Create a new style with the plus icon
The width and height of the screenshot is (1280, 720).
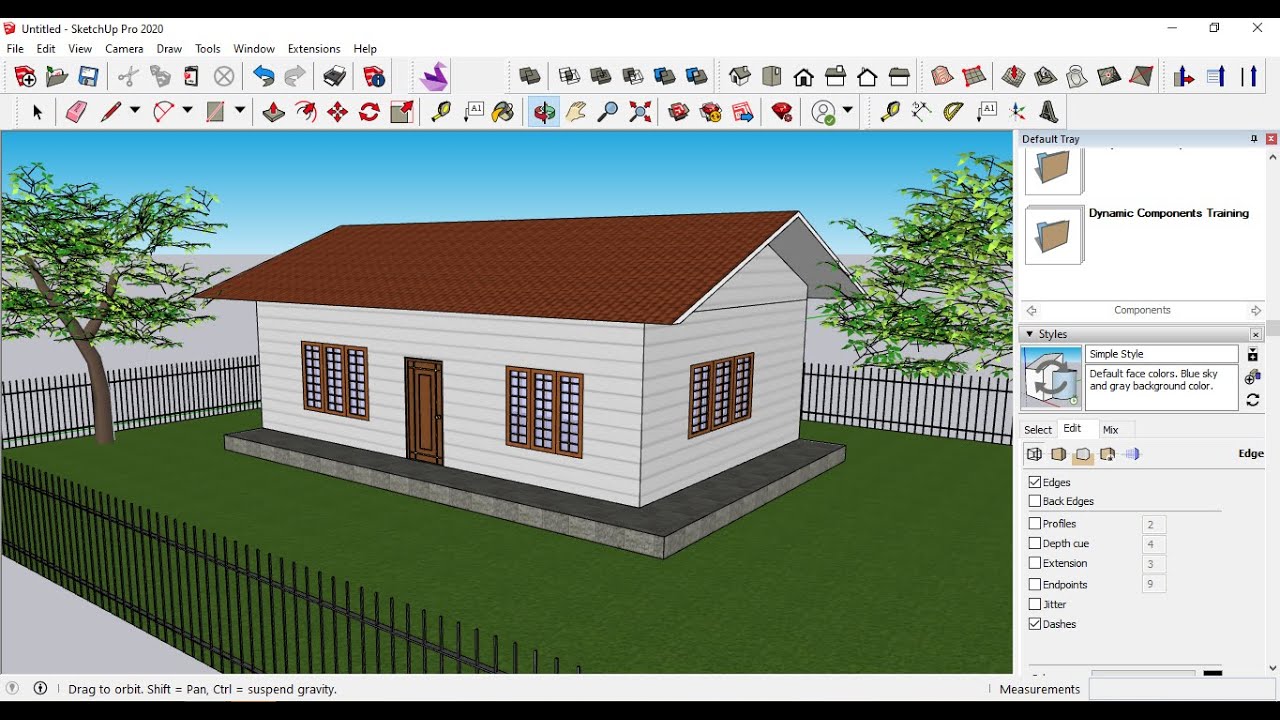tap(1252, 377)
